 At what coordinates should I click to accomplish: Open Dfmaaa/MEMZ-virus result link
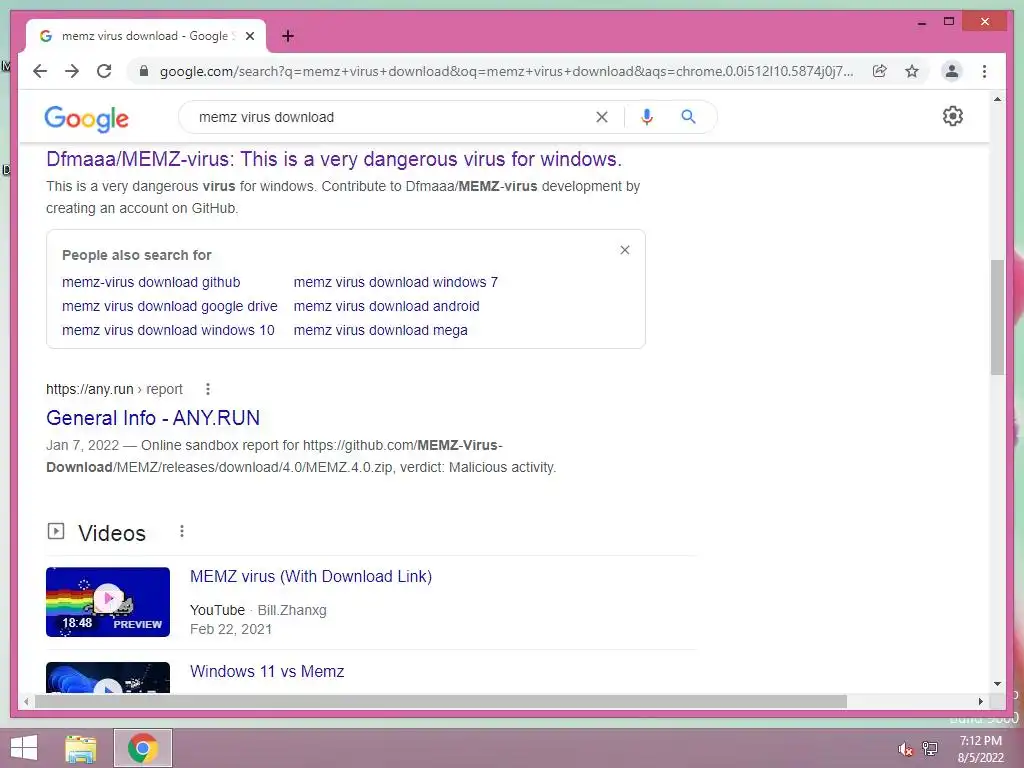pos(334,159)
